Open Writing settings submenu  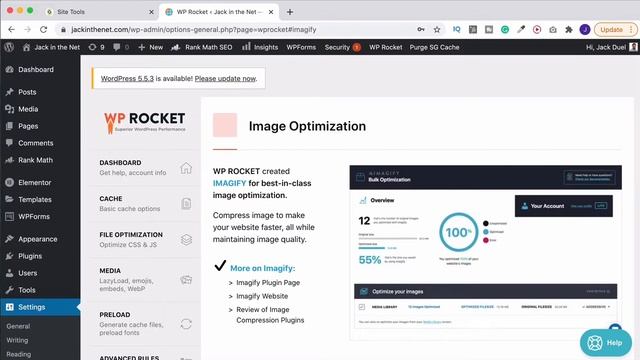click(x=17, y=340)
